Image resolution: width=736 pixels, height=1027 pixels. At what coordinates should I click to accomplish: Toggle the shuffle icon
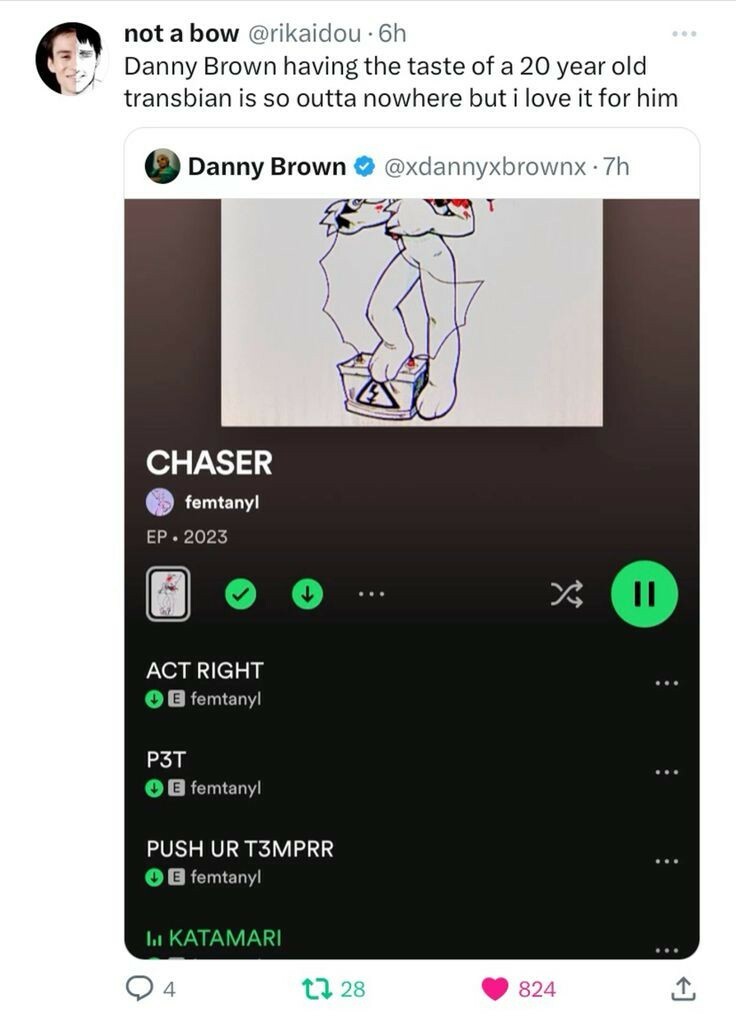[566, 594]
